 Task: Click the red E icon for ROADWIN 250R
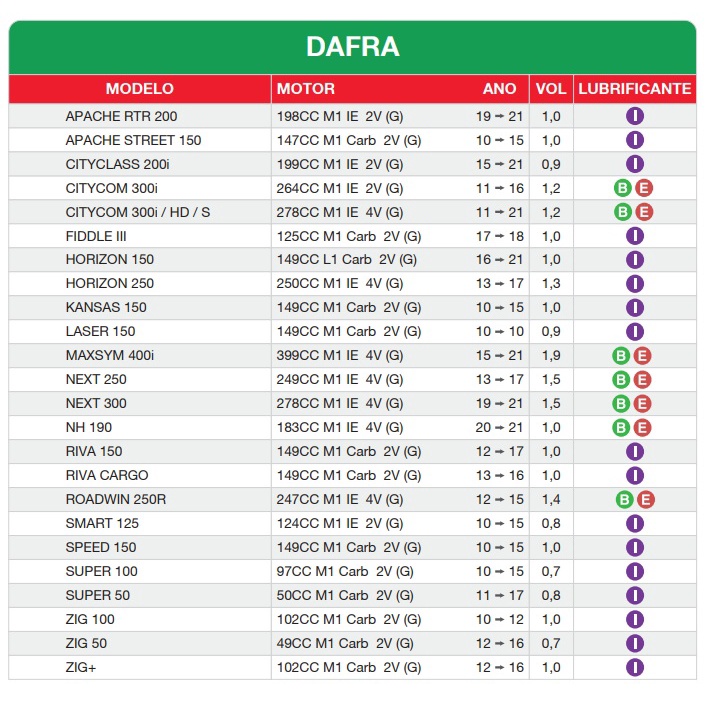pyautogui.click(x=645, y=500)
